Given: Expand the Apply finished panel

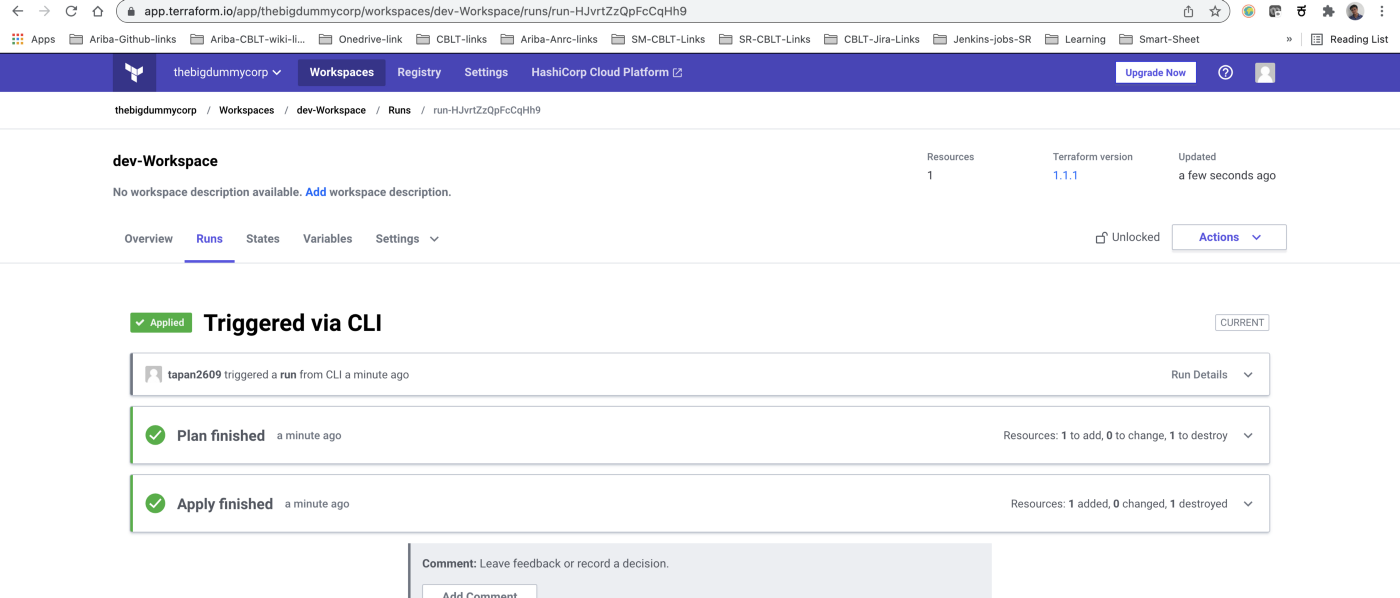Looking at the screenshot, I should tap(1247, 504).
